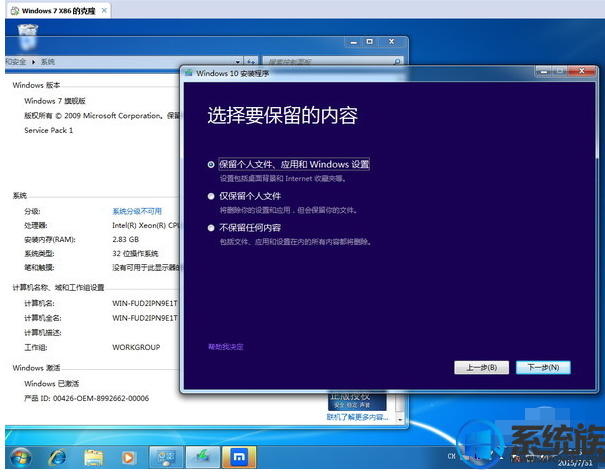Open the Windows Start menu orb

pos(21,458)
